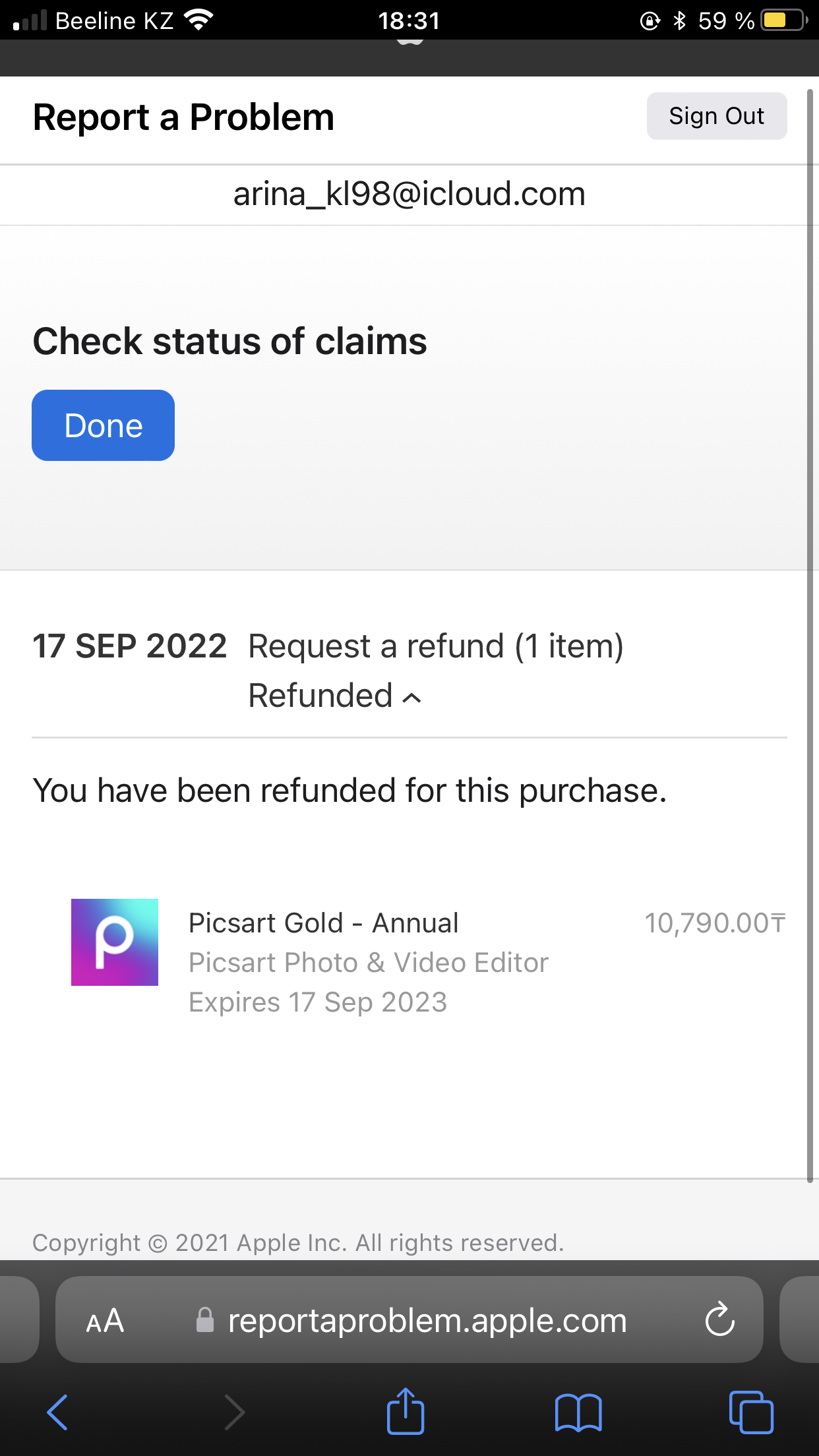Tap the Wi-Fi status icon
The width and height of the screenshot is (819, 1456).
click(198, 20)
